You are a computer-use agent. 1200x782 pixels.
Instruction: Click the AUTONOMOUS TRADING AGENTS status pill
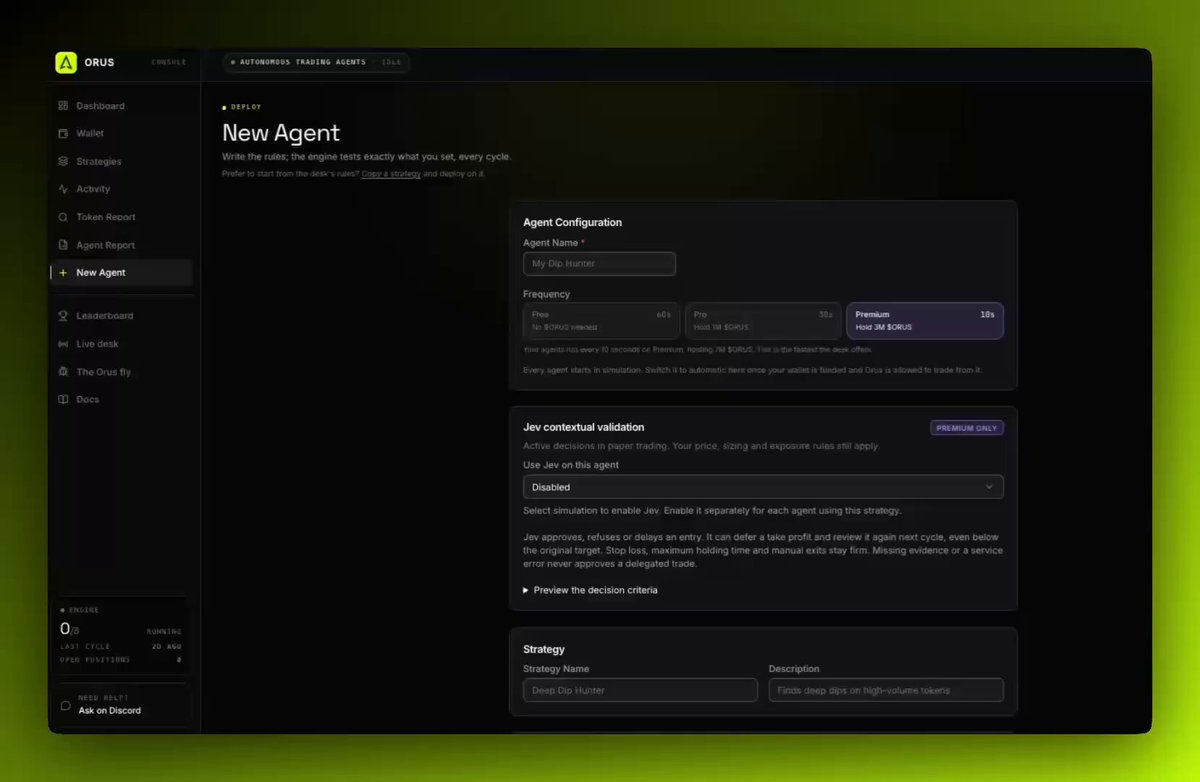[x=316, y=62]
